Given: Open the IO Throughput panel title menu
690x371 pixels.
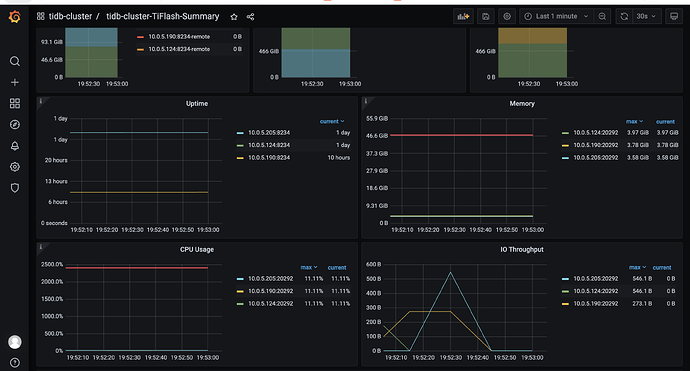Looking at the screenshot, I should click(x=522, y=250).
